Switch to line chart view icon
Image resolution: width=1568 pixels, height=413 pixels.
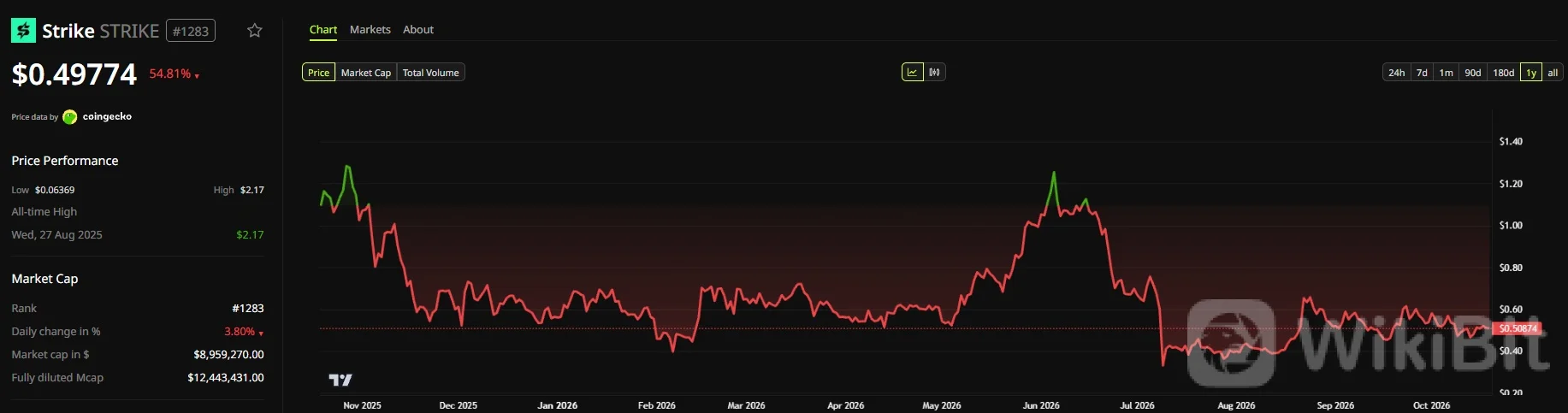click(913, 73)
